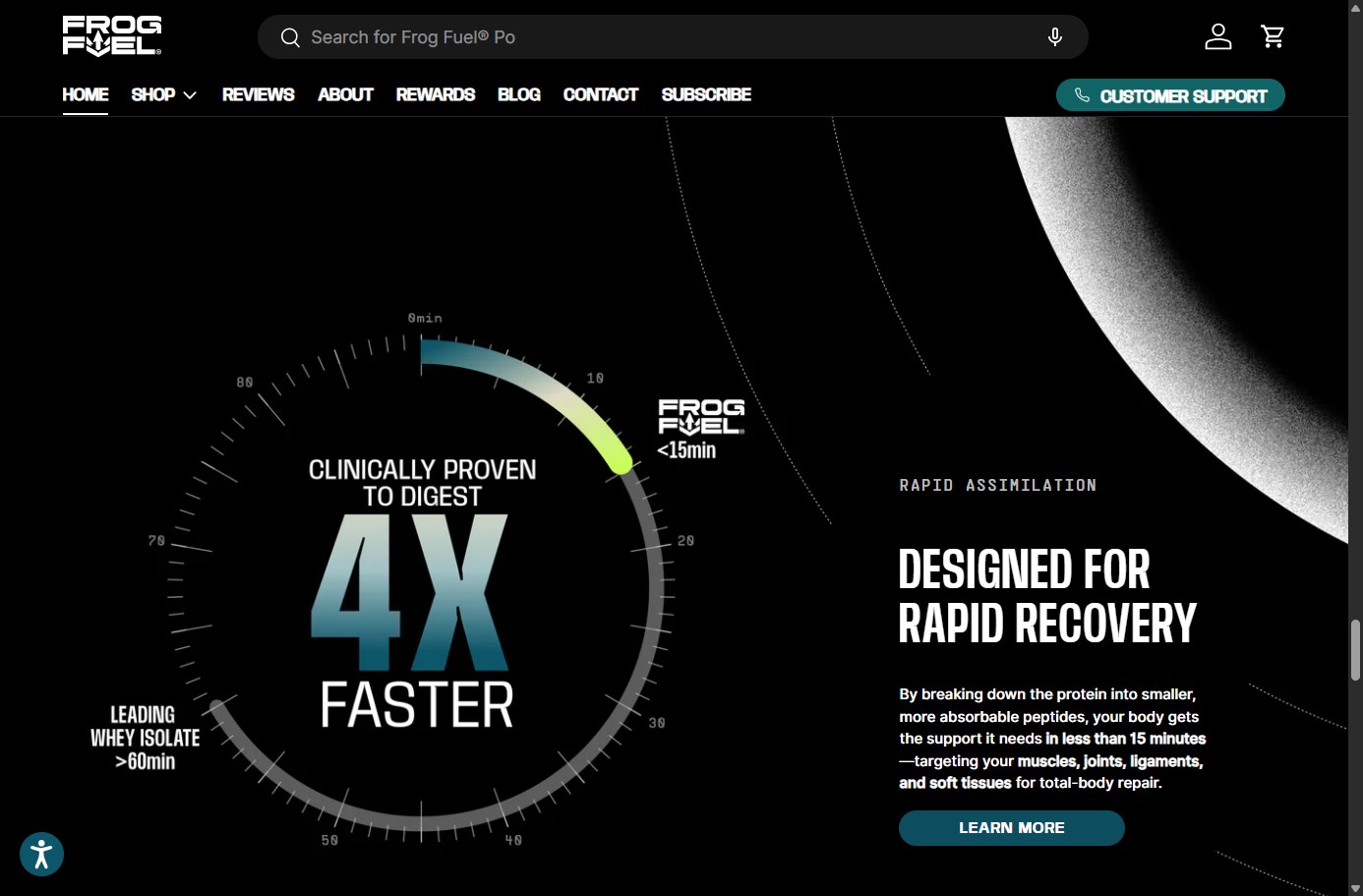Viewport: 1363px width, 896px height.
Task: Click the page vertical scrollbar thumb
Action: coord(1355,649)
